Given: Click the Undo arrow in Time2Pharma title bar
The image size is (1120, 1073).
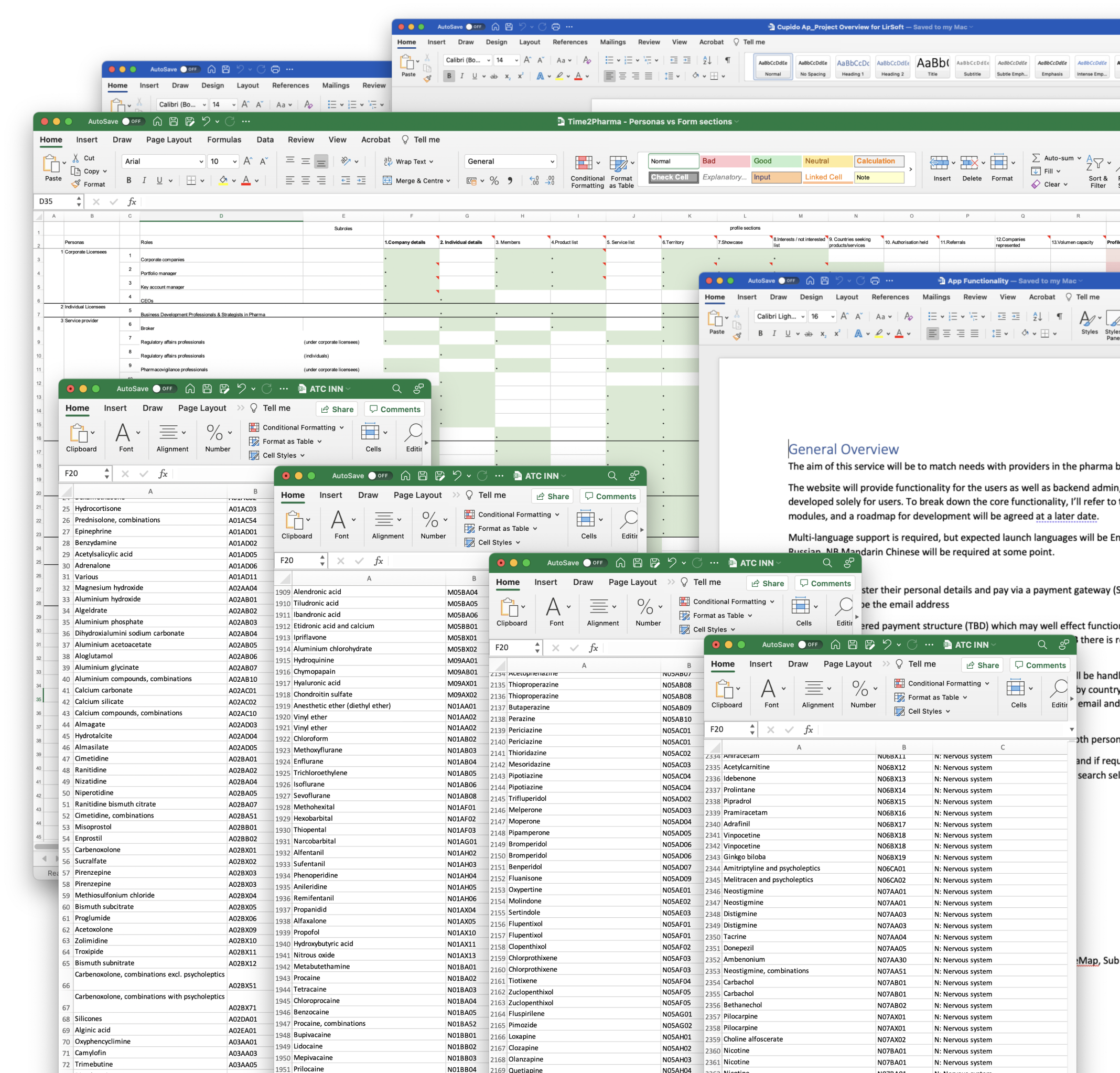Looking at the screenshot, I should tap(206, 121).
